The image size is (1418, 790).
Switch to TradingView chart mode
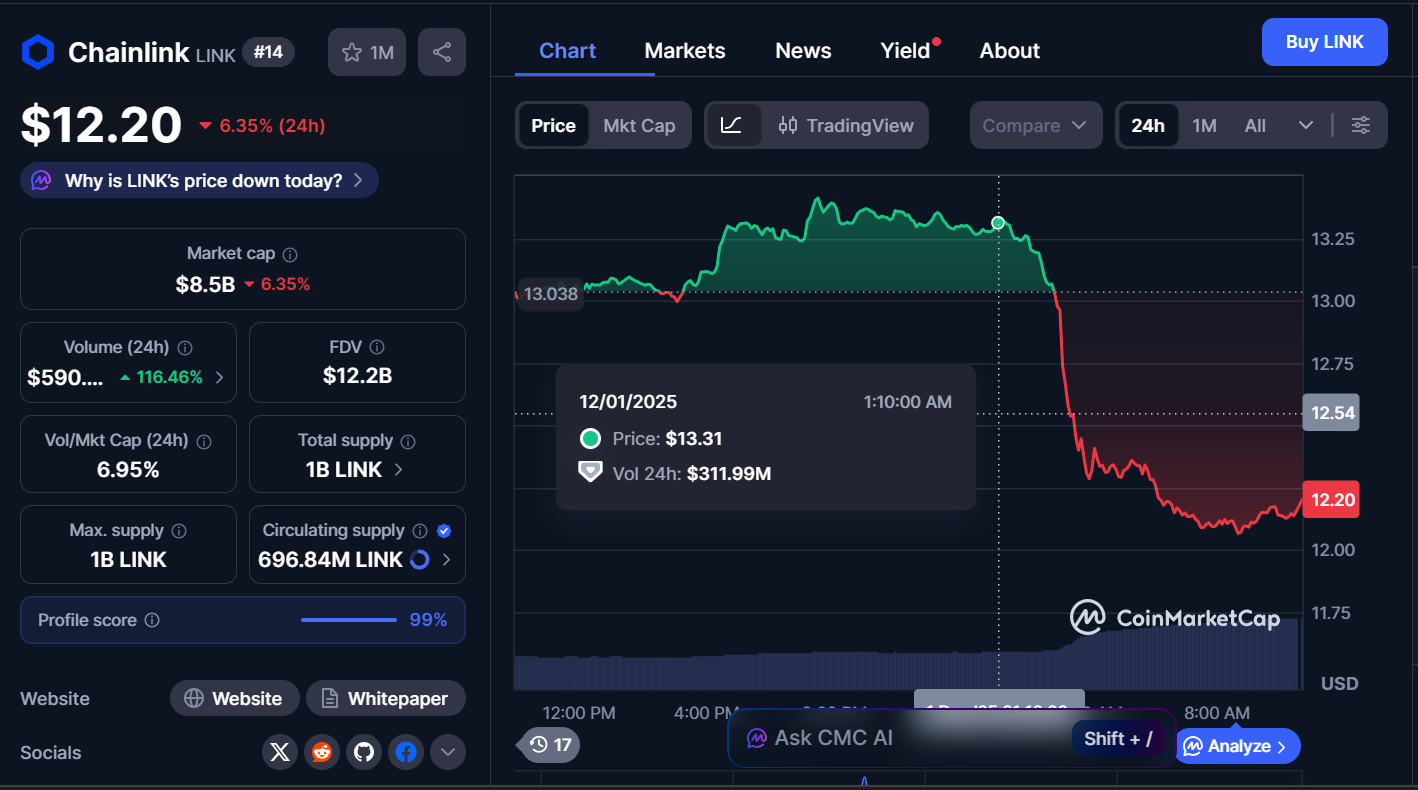point(846,125)
